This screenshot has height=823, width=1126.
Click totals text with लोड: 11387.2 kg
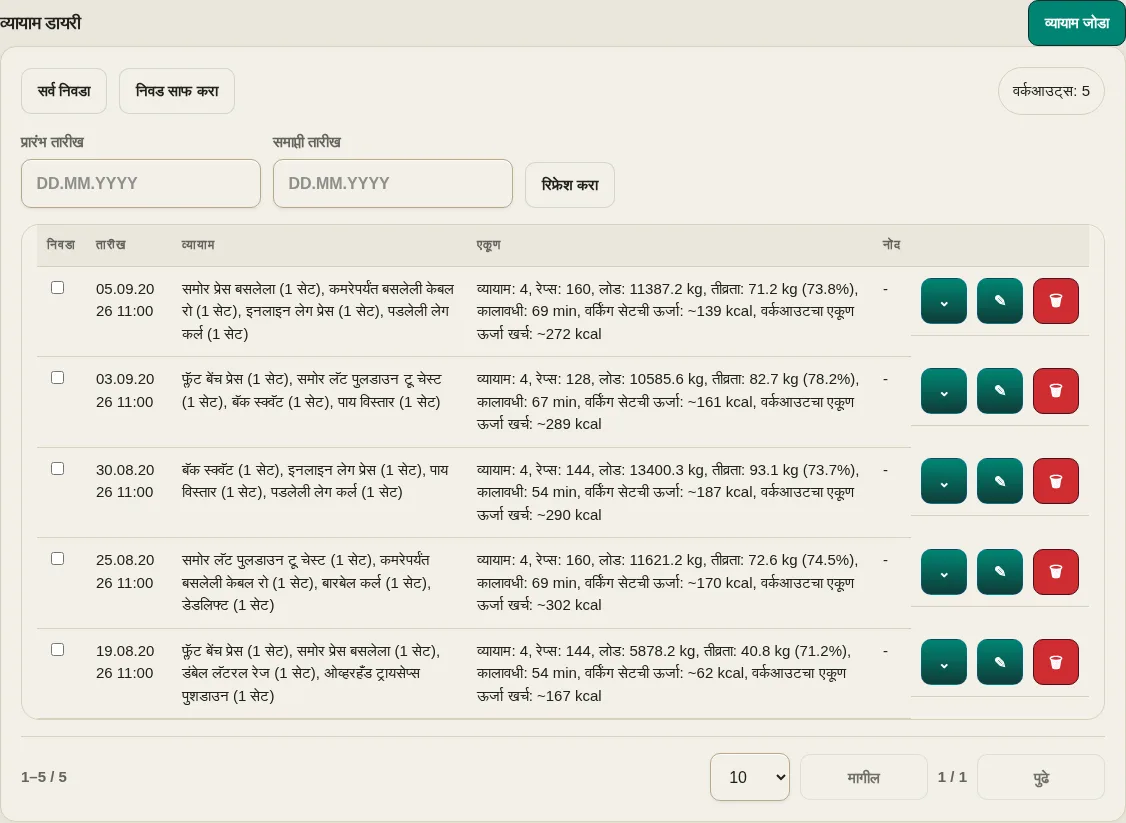point(667,312)
